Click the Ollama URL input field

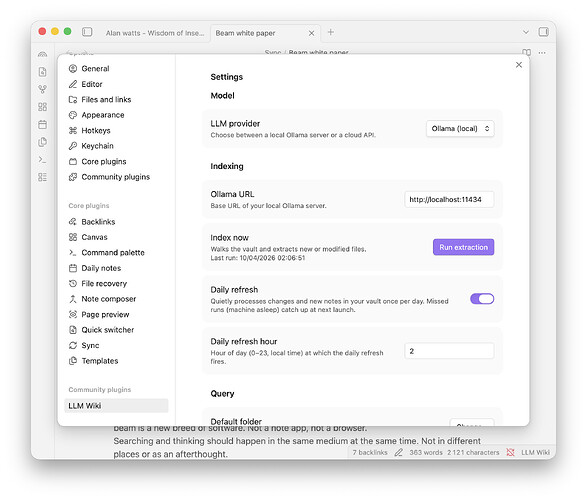pos(449,200)
